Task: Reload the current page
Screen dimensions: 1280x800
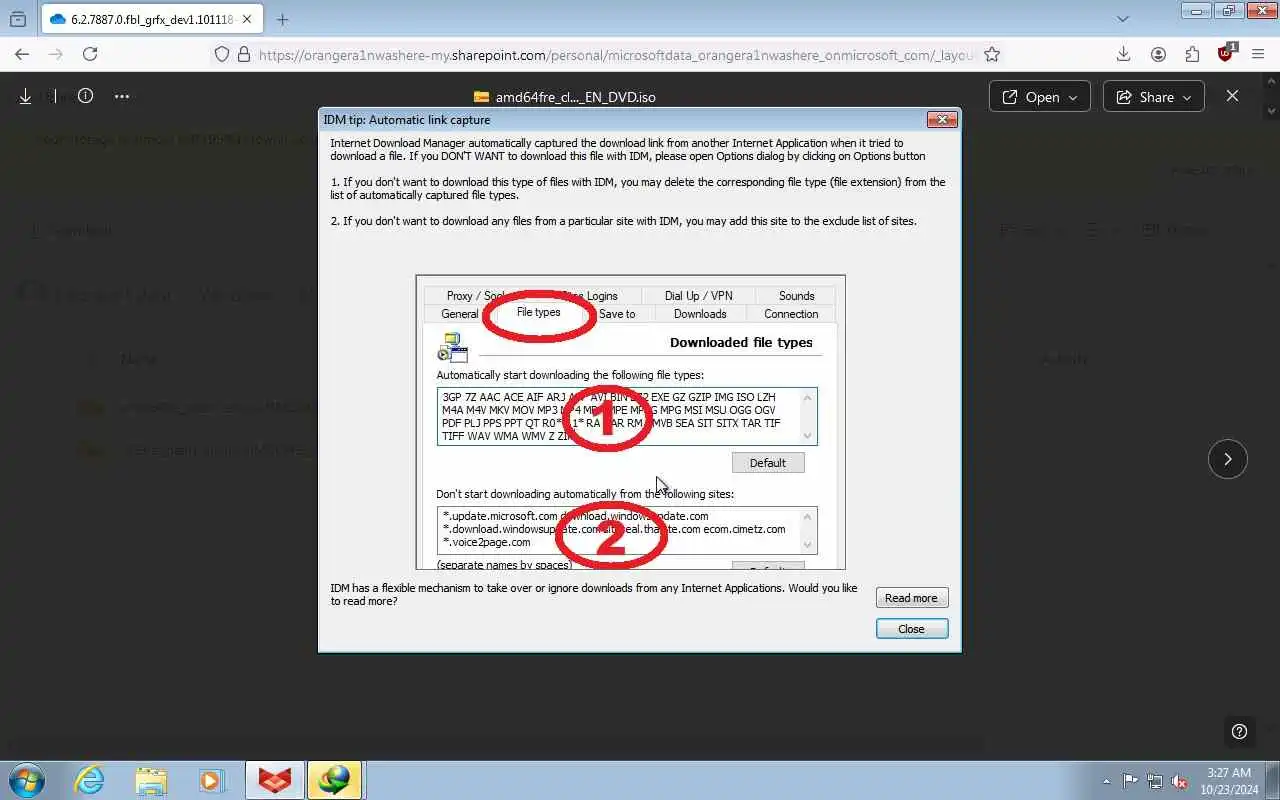Action: [x=90, y=54]
